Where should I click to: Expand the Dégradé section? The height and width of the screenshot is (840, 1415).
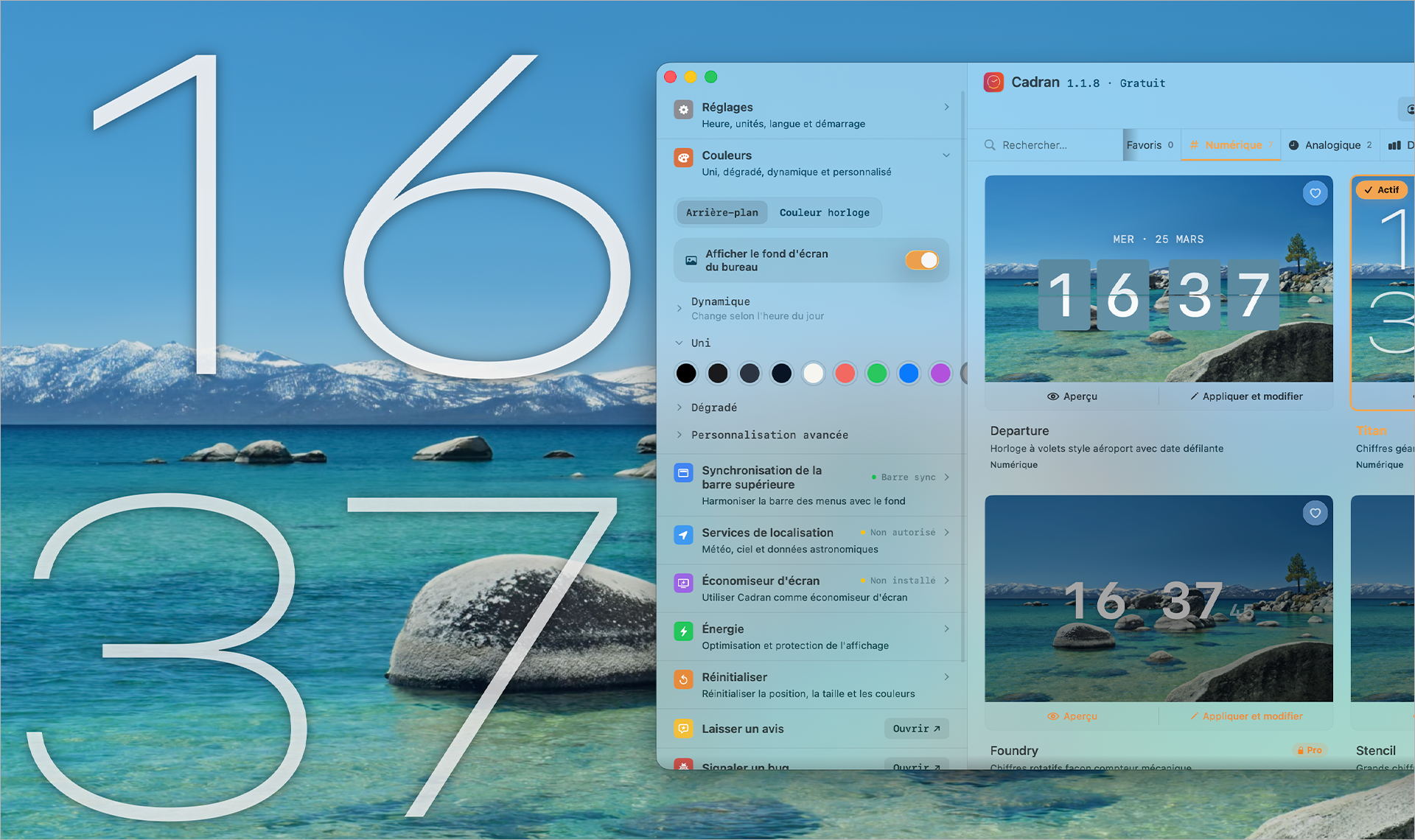click(x=679, y=407)
